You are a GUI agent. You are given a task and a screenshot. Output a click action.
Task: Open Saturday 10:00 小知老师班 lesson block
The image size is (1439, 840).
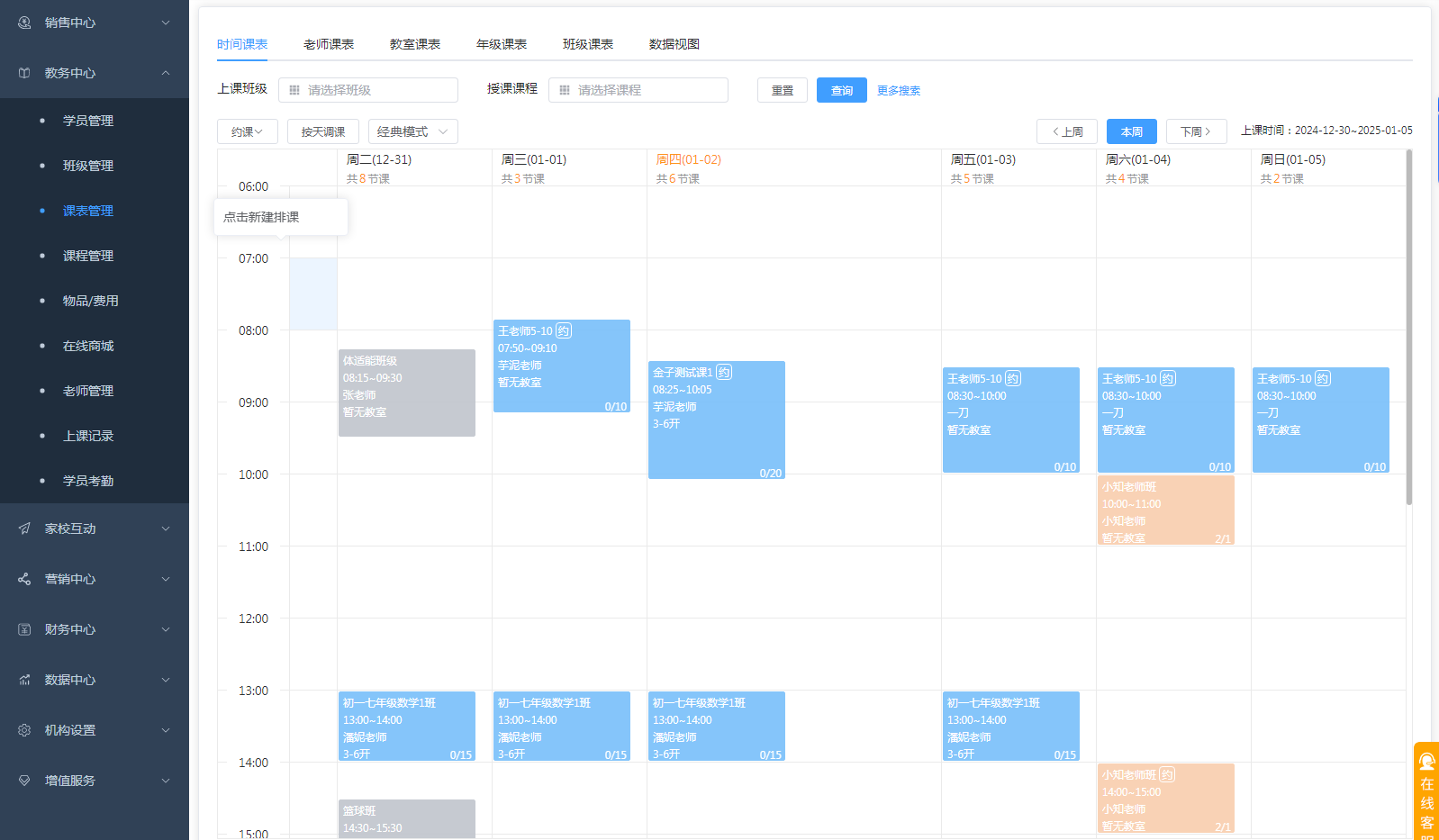coord(1166,510)
